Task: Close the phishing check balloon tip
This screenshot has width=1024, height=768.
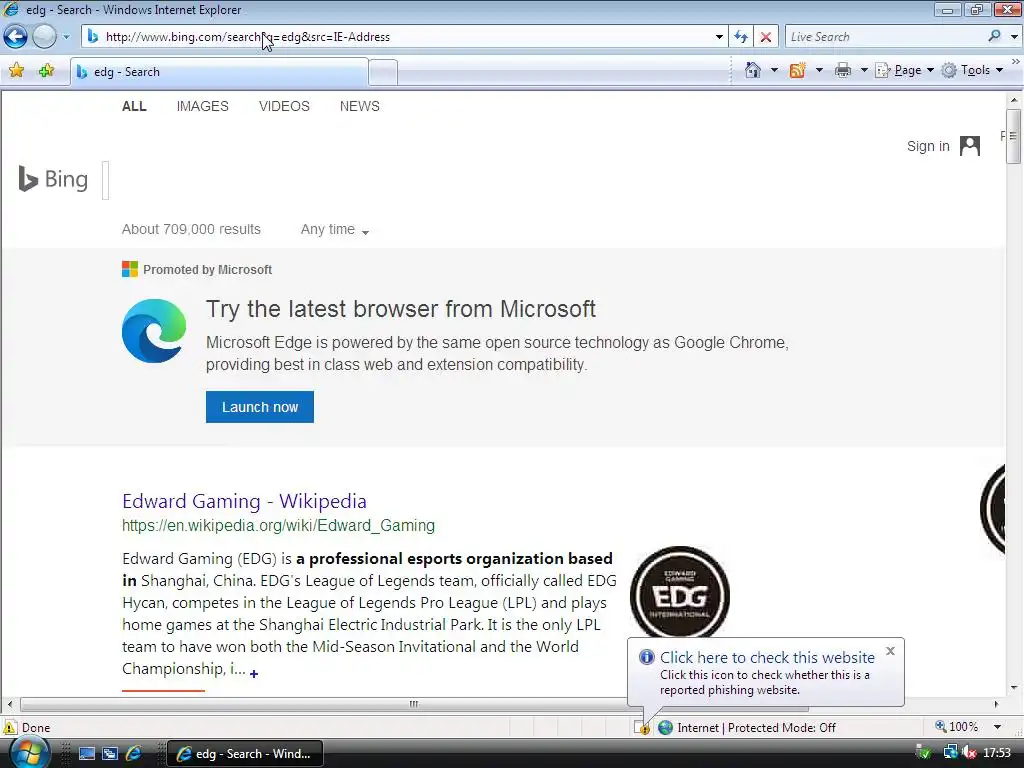Action: (890, 651)
